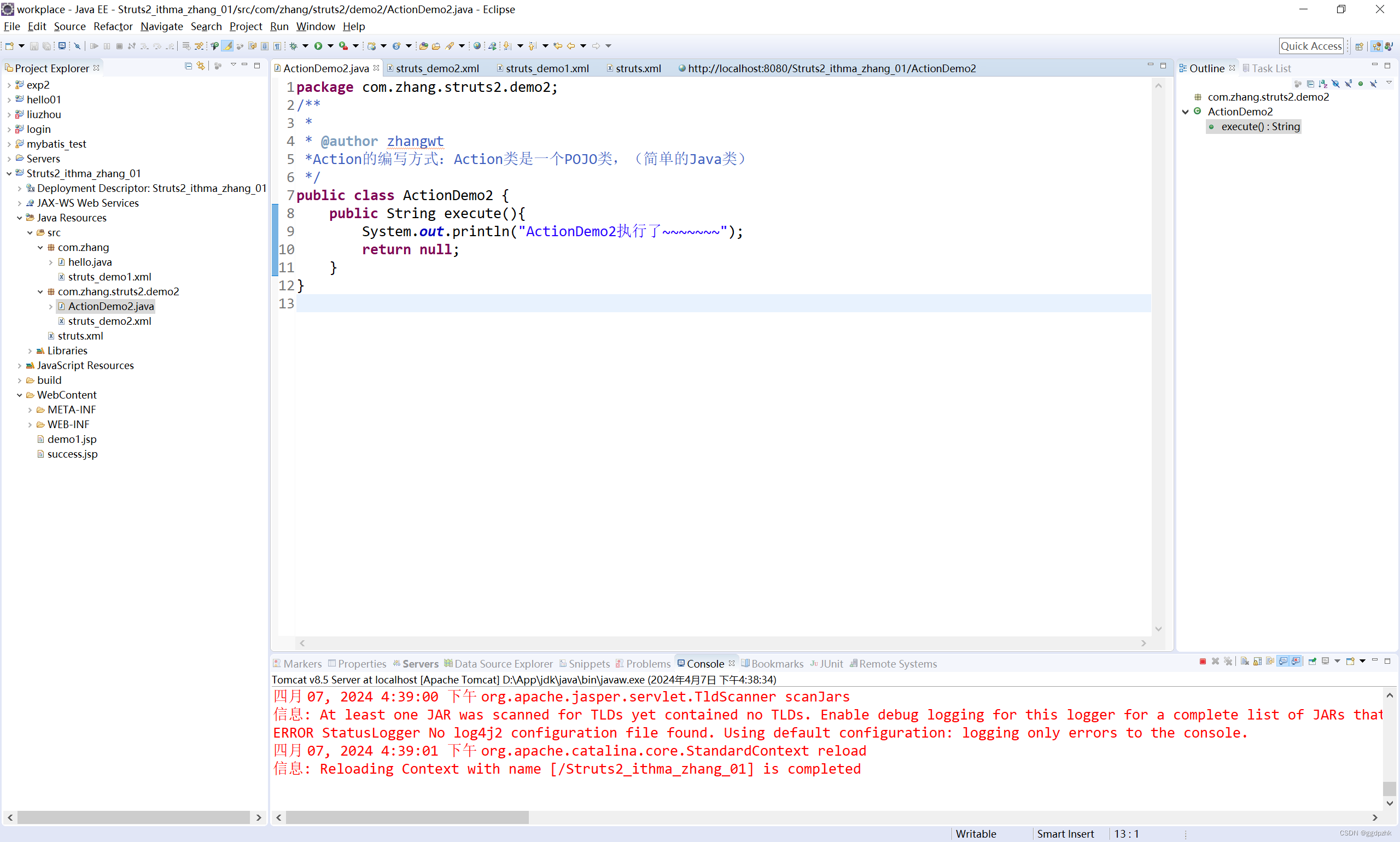Click the Previous Annotation icon

click(x=532, y=46)
